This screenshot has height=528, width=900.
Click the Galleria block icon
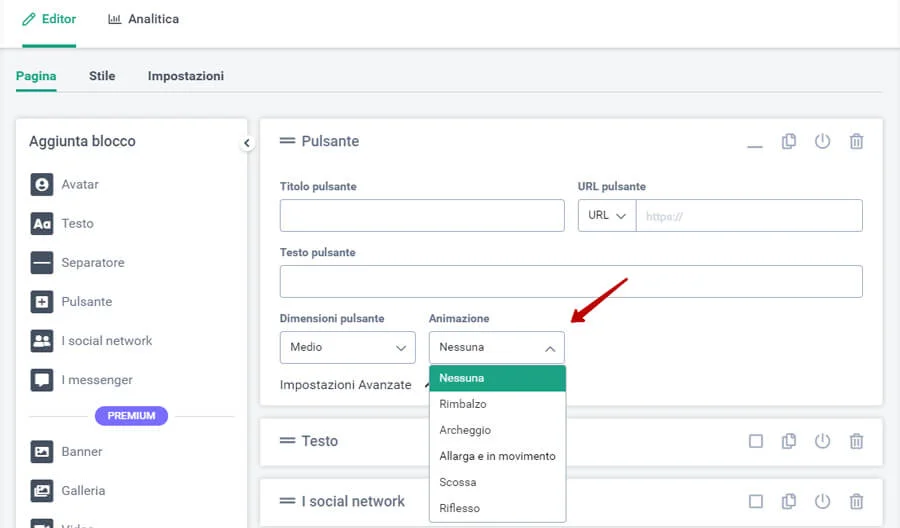pyautogui.click(x=41, y=491)
